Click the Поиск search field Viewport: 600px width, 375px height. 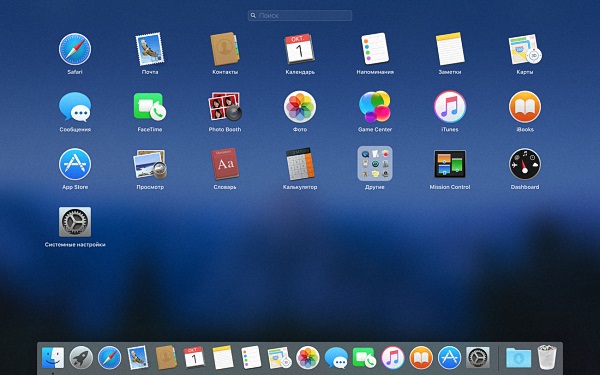[x=300, y=15]
